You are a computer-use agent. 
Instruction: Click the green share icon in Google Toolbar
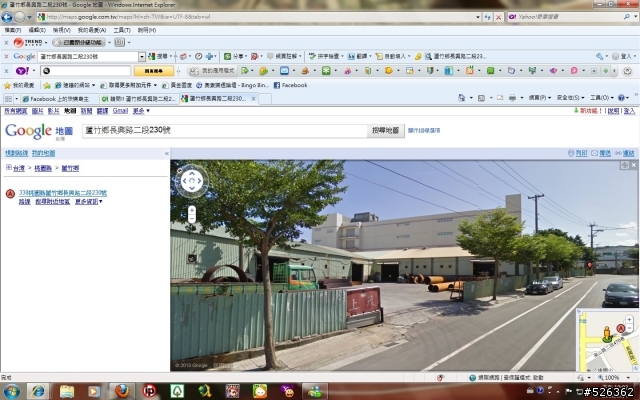pos(227,56)
